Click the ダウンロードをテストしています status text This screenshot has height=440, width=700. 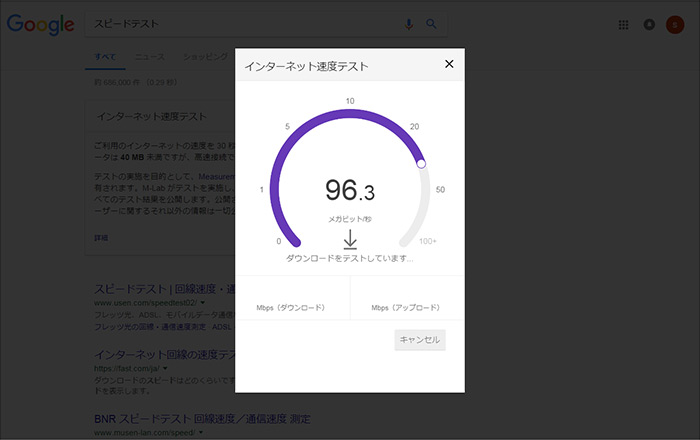tap(350, 258)
